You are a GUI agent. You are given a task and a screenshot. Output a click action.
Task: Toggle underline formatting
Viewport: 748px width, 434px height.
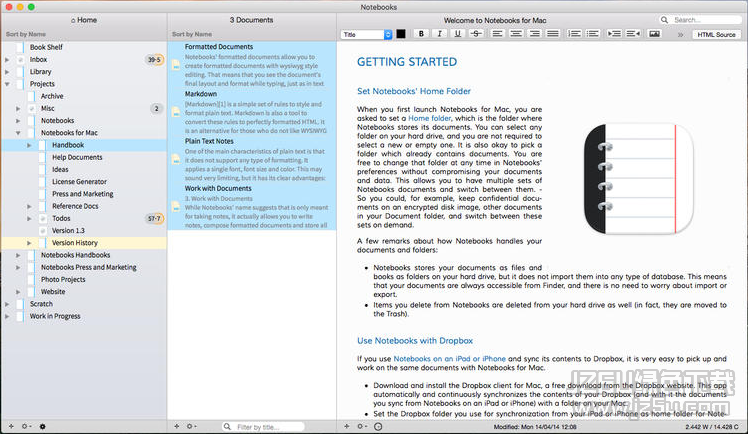(x=457, y=34)
